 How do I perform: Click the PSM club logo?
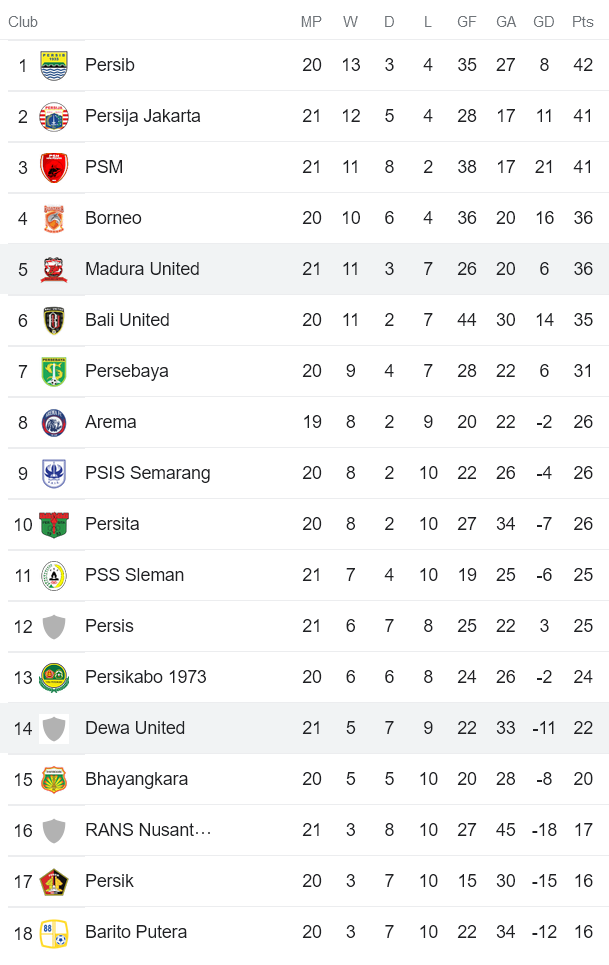[54, 168]
